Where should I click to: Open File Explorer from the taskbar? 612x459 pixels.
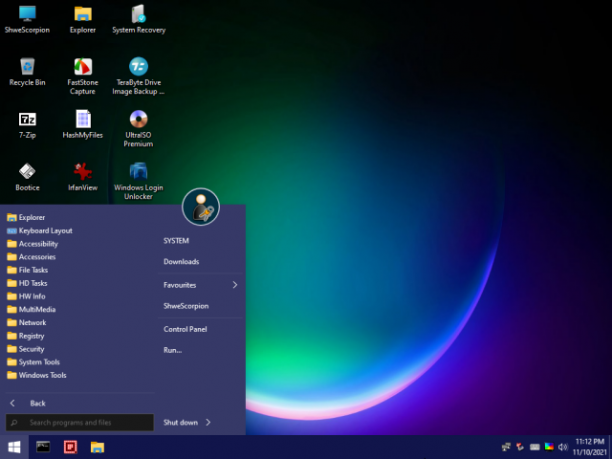(97, 447)
